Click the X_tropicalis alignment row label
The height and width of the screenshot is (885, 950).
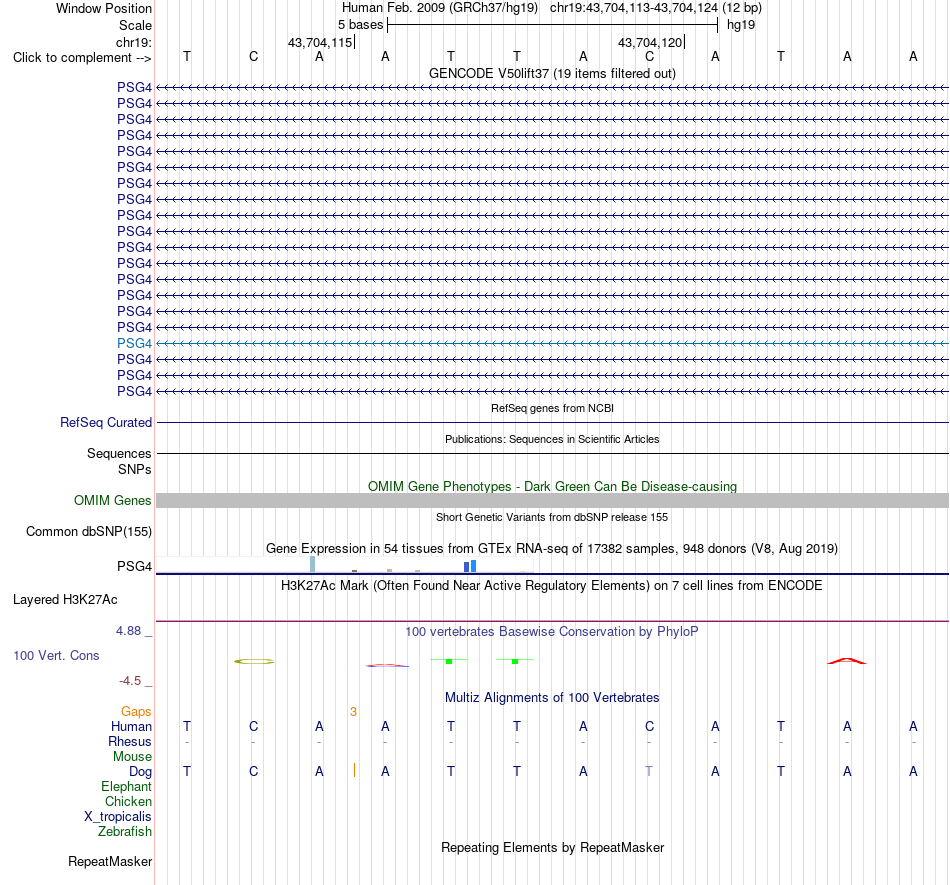pos(118,817)
